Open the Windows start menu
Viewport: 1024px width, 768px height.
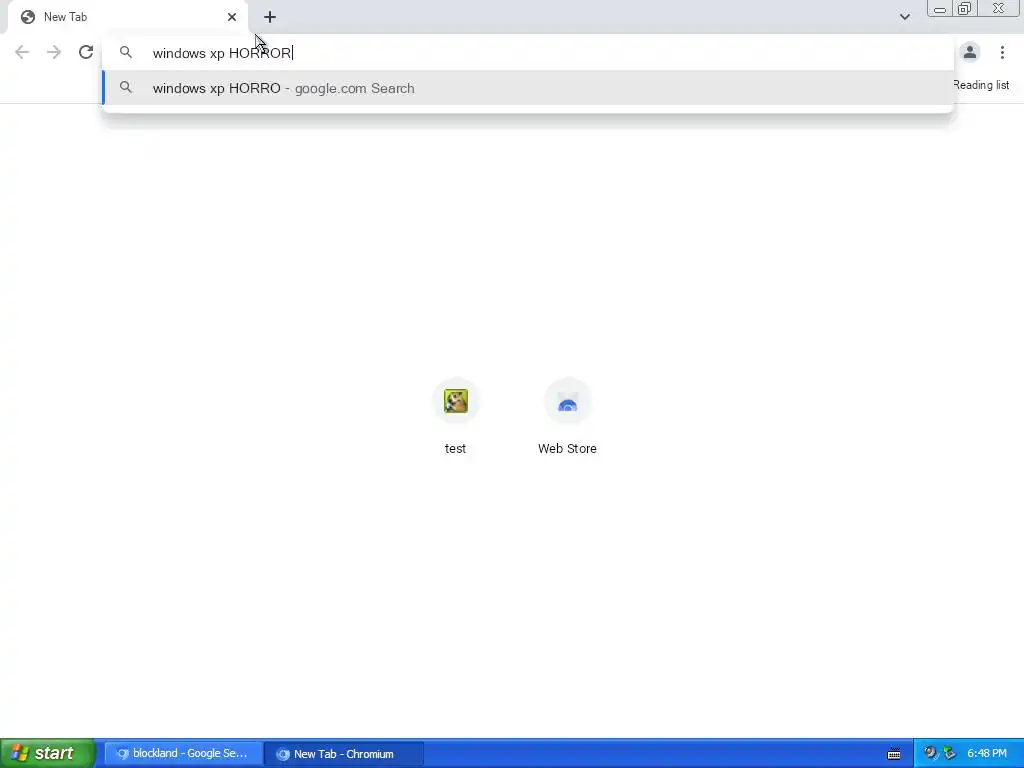tap(48, 753)
